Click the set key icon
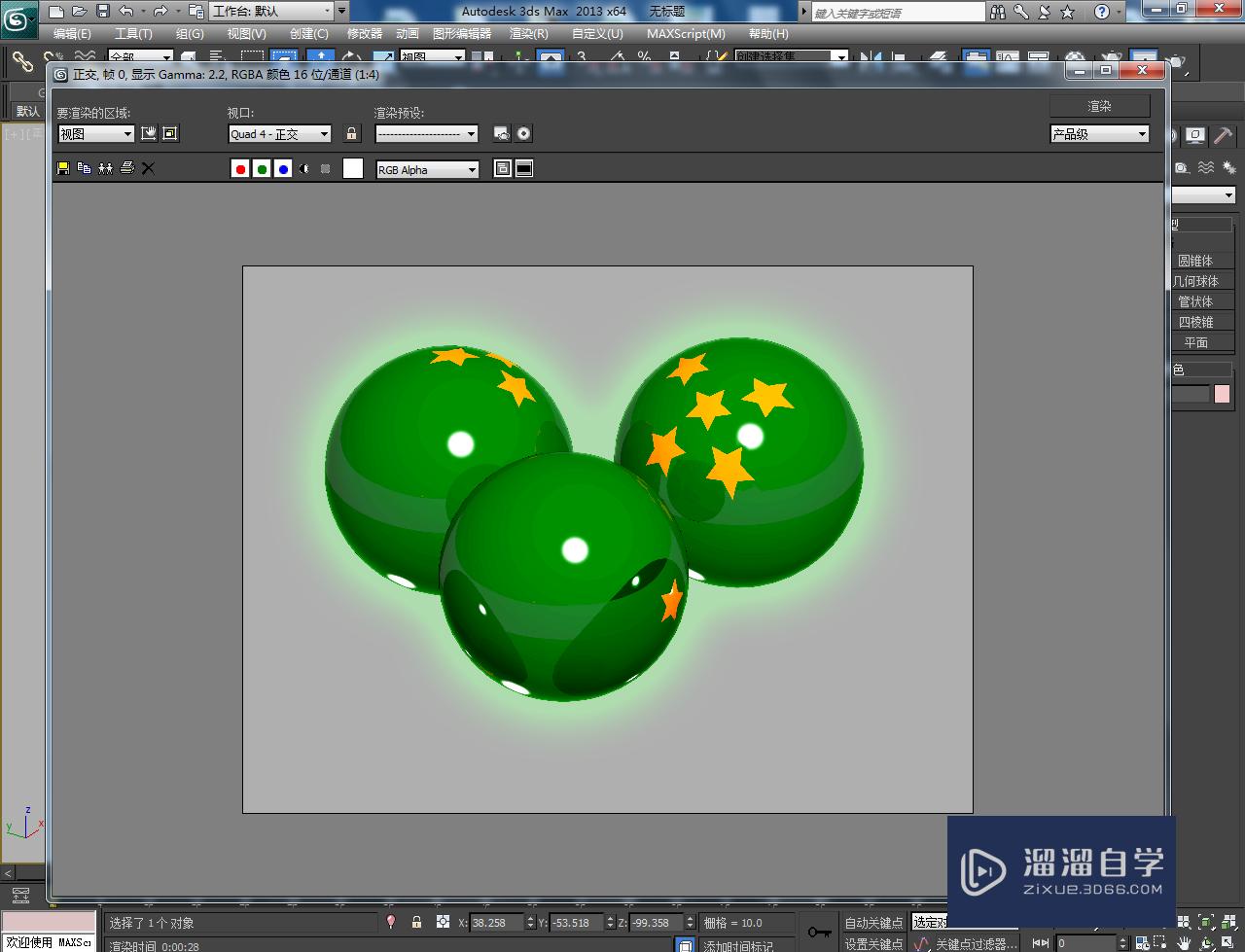The height and width of the screenshot is (952, 1245). click(819, 932)
